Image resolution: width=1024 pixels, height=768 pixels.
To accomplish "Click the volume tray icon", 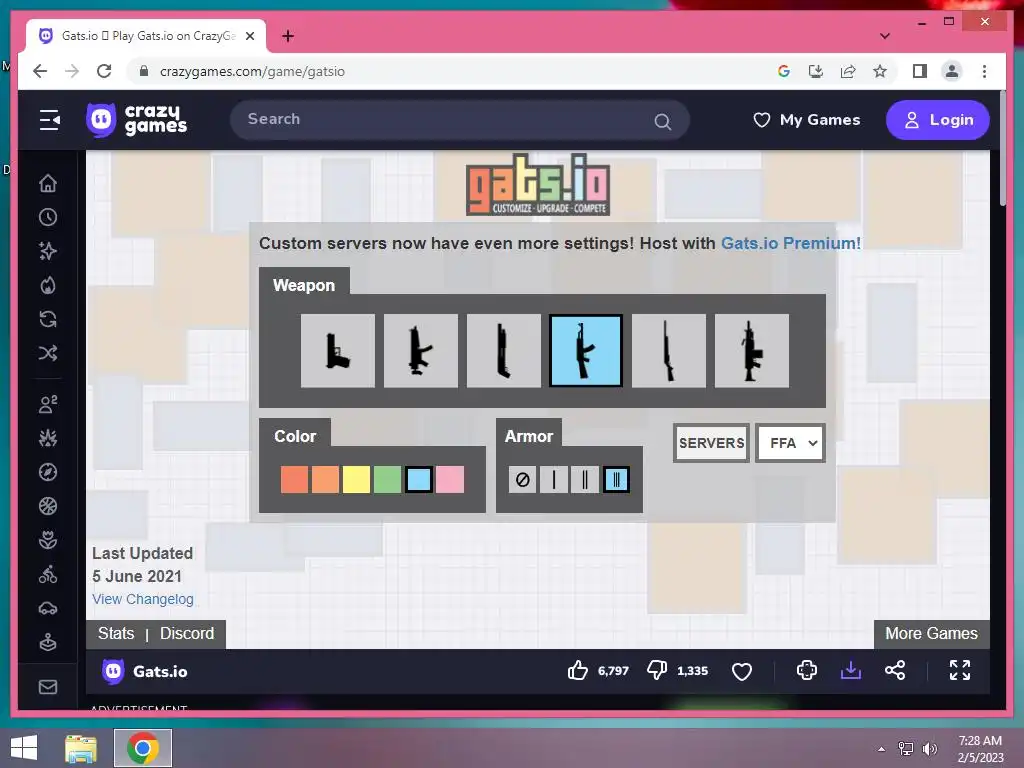I will click(x=929, y=749).
